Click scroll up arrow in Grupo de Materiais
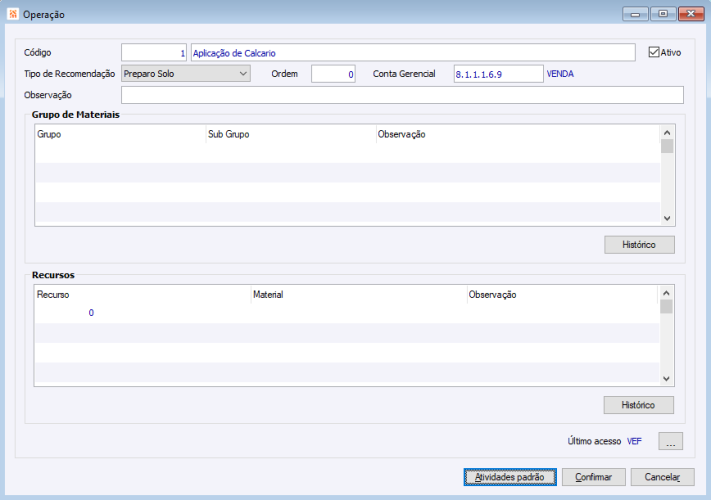Viewport: 711px width, 500px height. tap(667, 133)
